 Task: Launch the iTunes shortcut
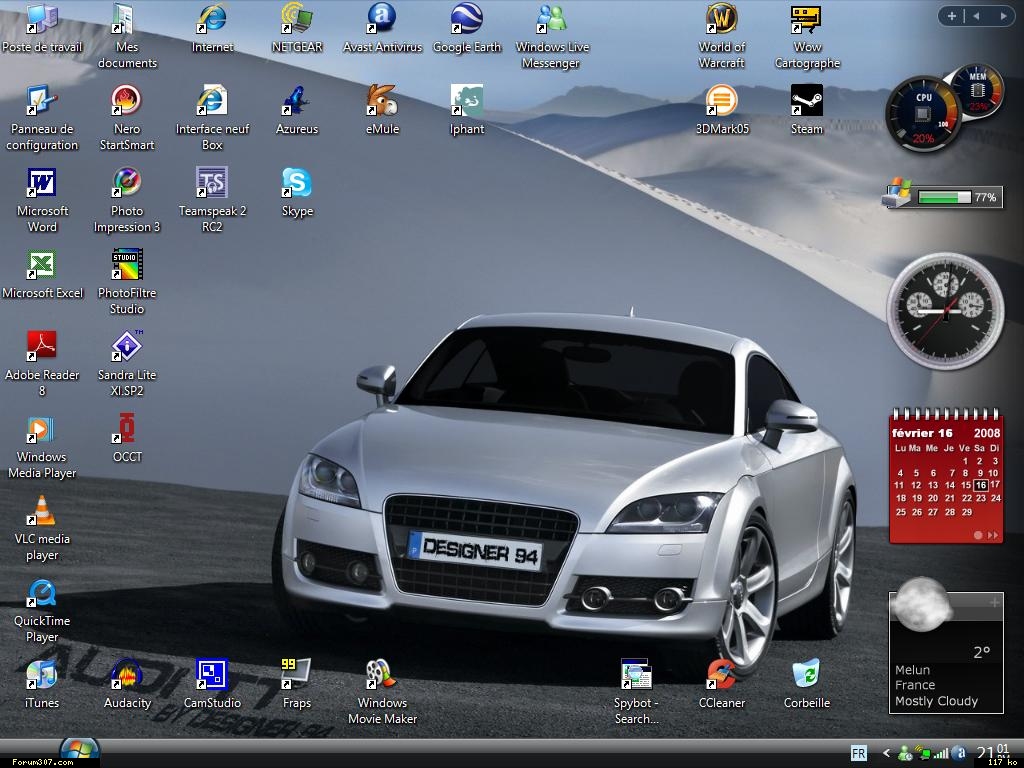click(42, 675)
